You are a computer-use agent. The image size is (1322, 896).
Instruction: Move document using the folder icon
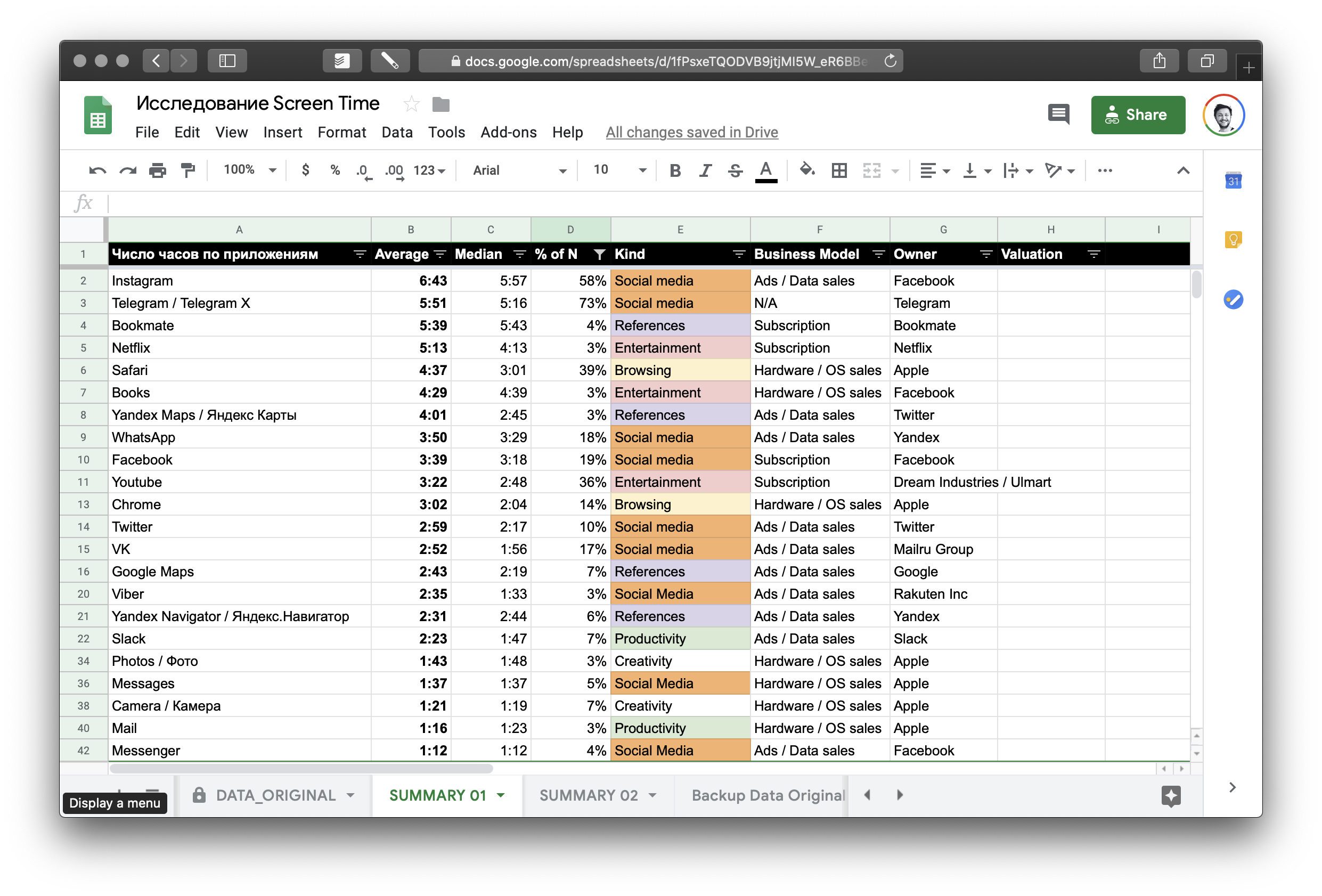440,104
